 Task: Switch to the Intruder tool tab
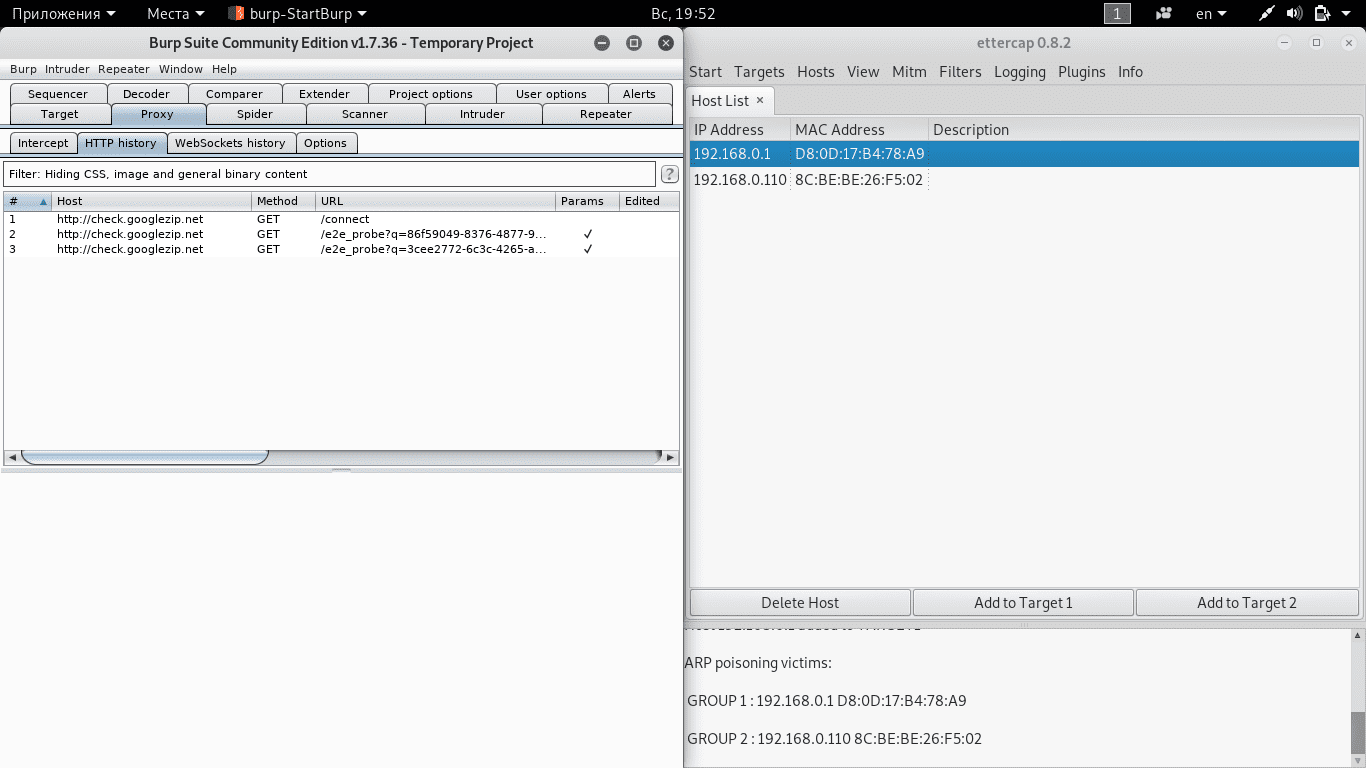point(482,114)
